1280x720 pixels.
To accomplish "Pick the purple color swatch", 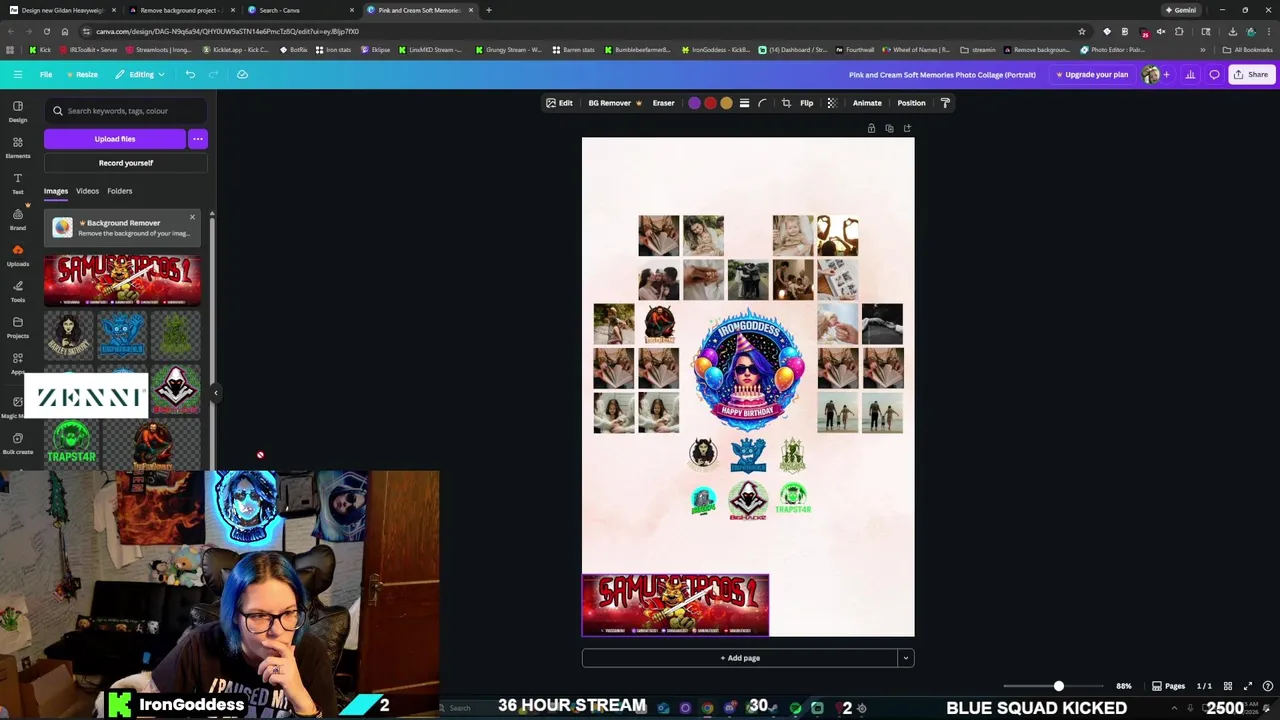I will click(694, 103).
